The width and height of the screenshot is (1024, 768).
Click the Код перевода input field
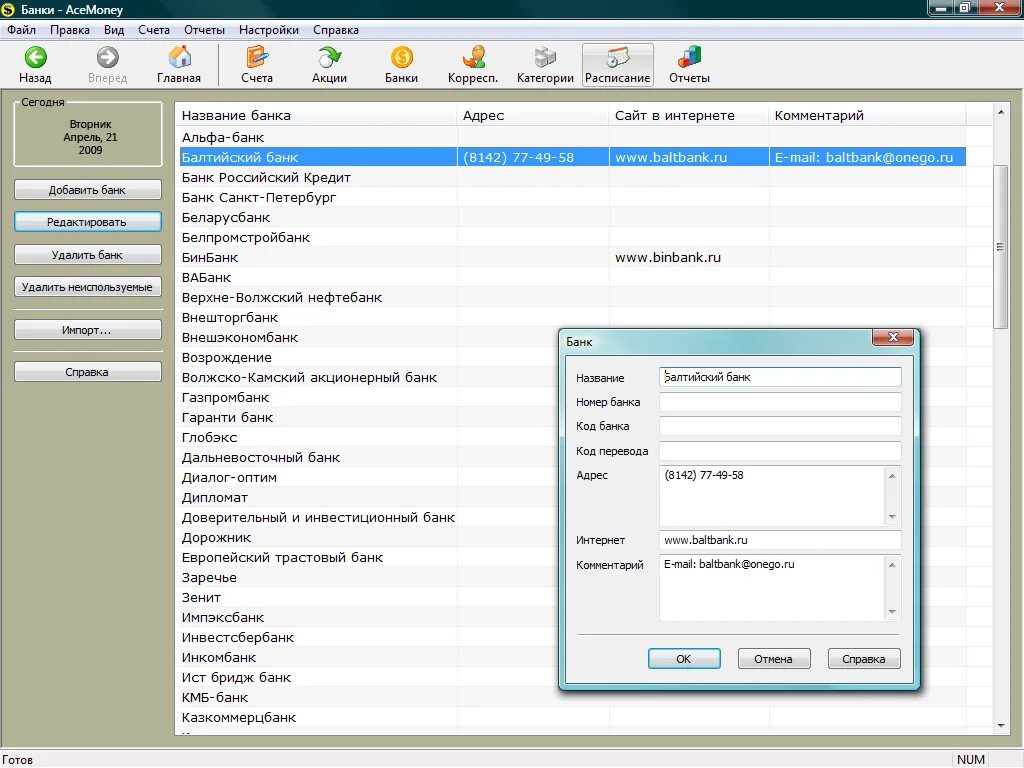[780, 451]
